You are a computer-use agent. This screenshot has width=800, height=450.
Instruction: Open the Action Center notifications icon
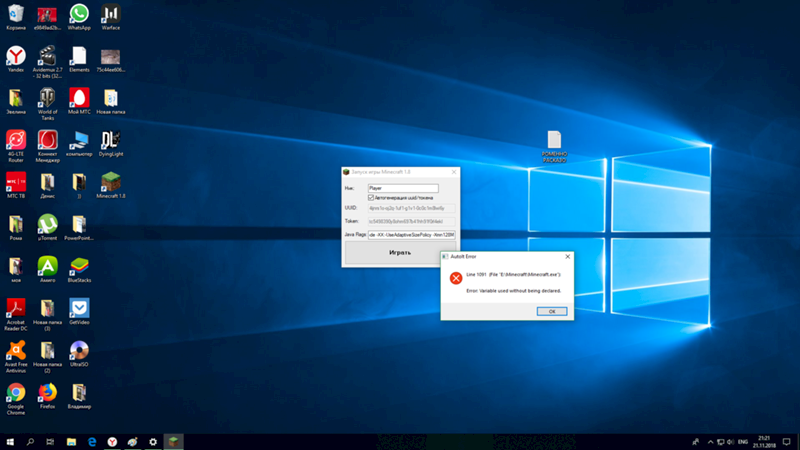[787, 442]
